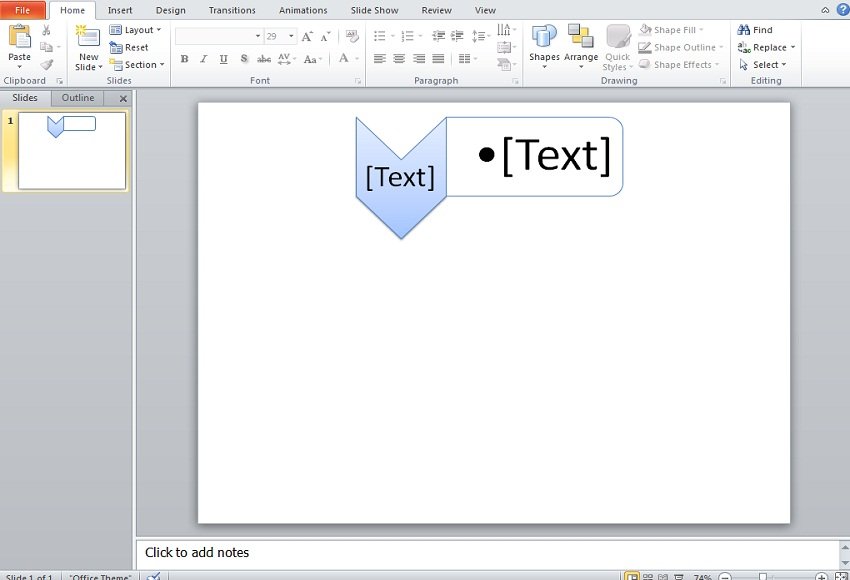This screenshot has height=580, width=850.
Task: Click the Cut scissors icon
Action: 47,31
